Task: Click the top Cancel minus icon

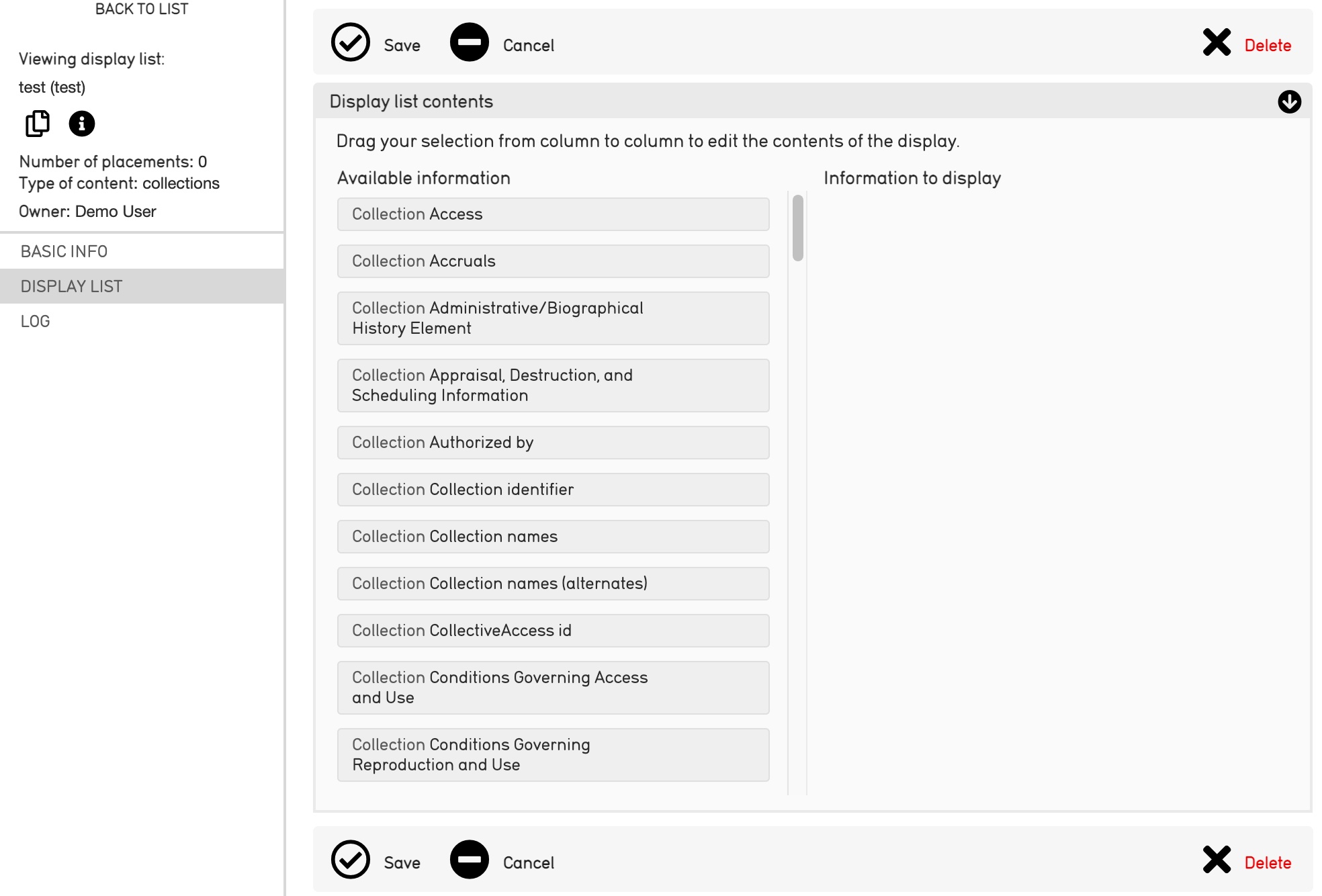Action: [x=470, y=42]
